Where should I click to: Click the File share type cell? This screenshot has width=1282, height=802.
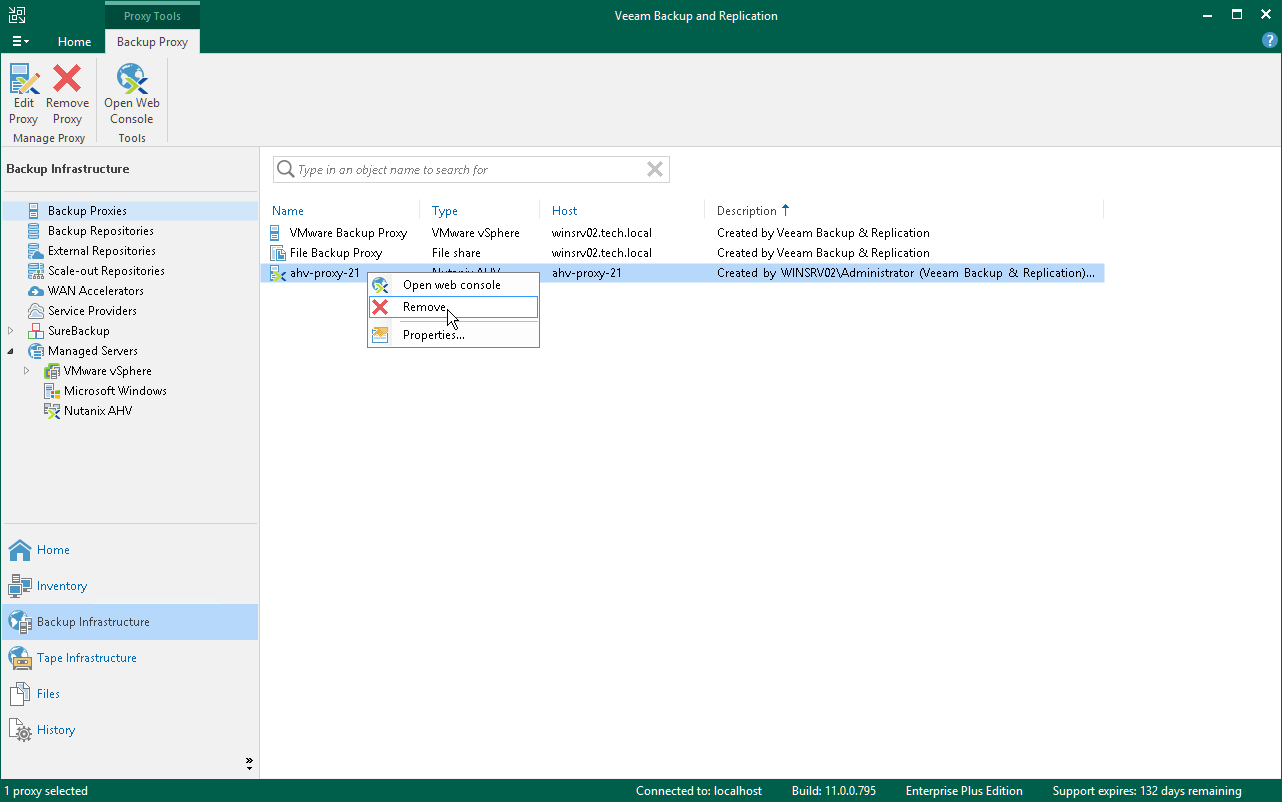[x=456, y=253]
